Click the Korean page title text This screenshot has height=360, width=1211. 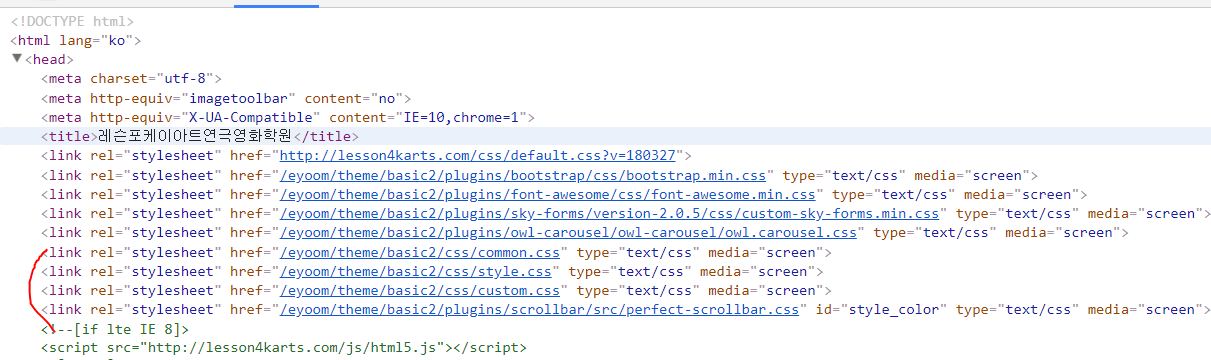195,137
